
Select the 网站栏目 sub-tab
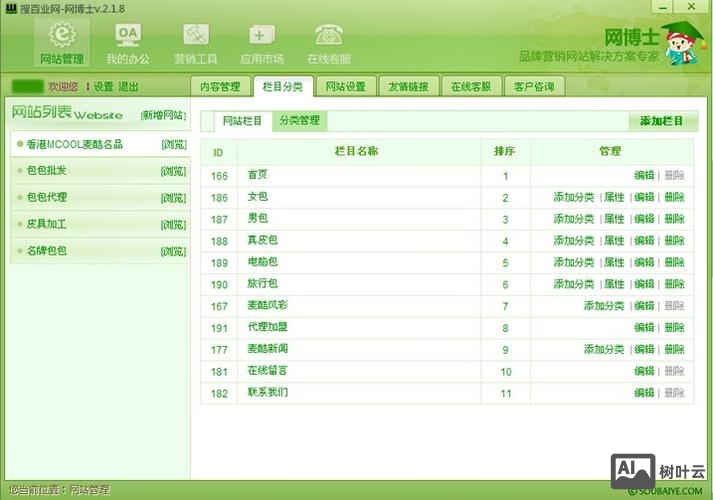pyautogui.click(x=242, y=121)
